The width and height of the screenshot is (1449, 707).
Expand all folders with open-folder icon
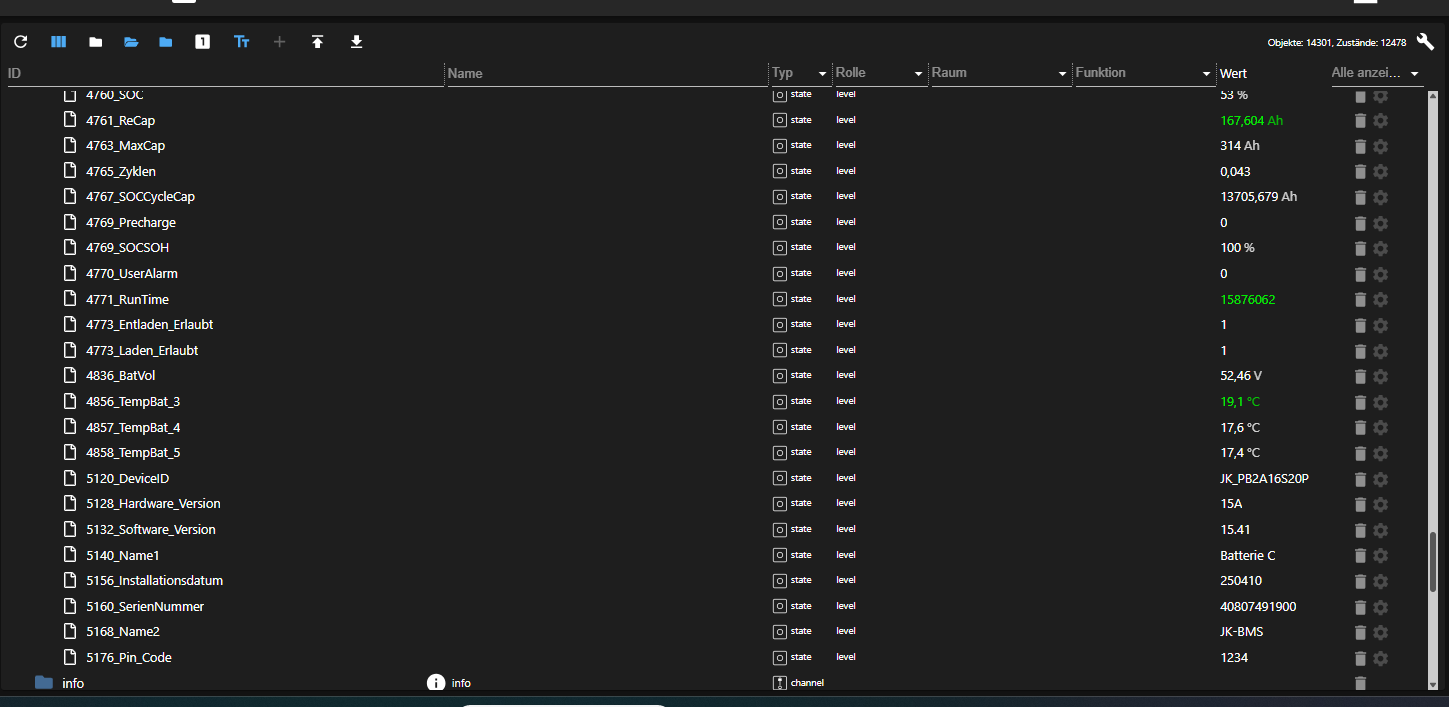point(131,42)
